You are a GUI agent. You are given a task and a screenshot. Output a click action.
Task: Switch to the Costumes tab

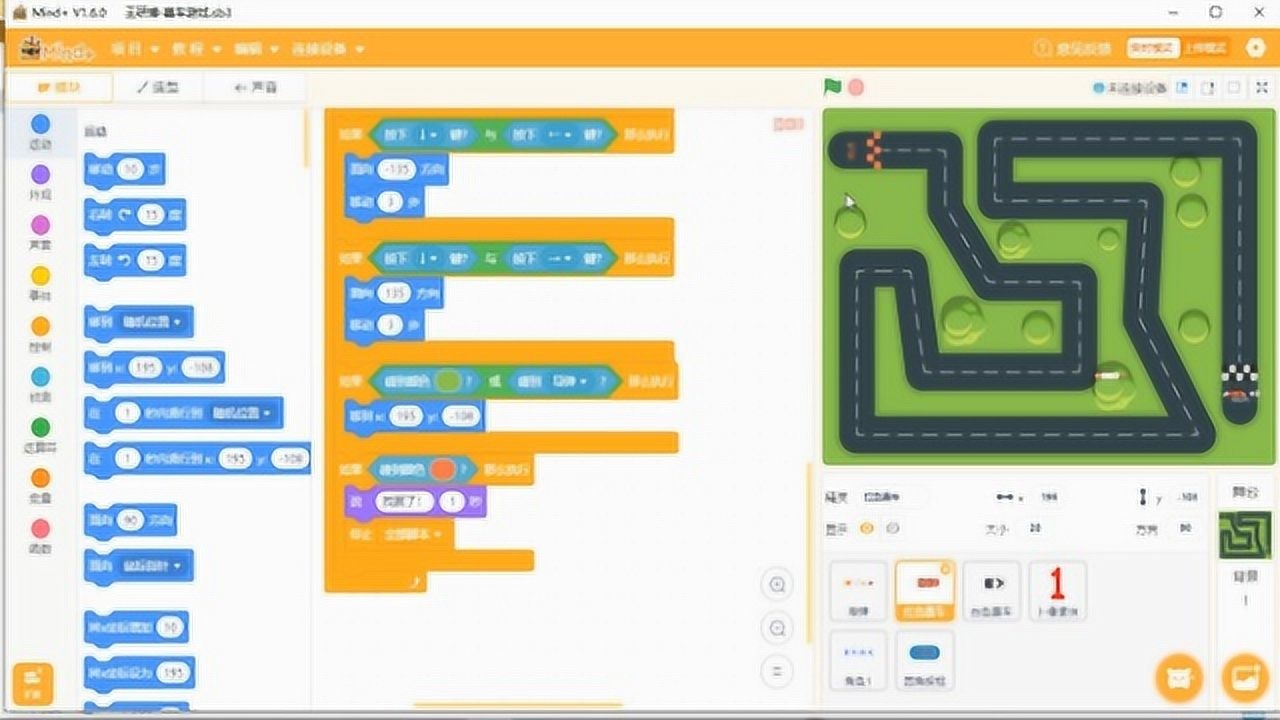[158, 88]
